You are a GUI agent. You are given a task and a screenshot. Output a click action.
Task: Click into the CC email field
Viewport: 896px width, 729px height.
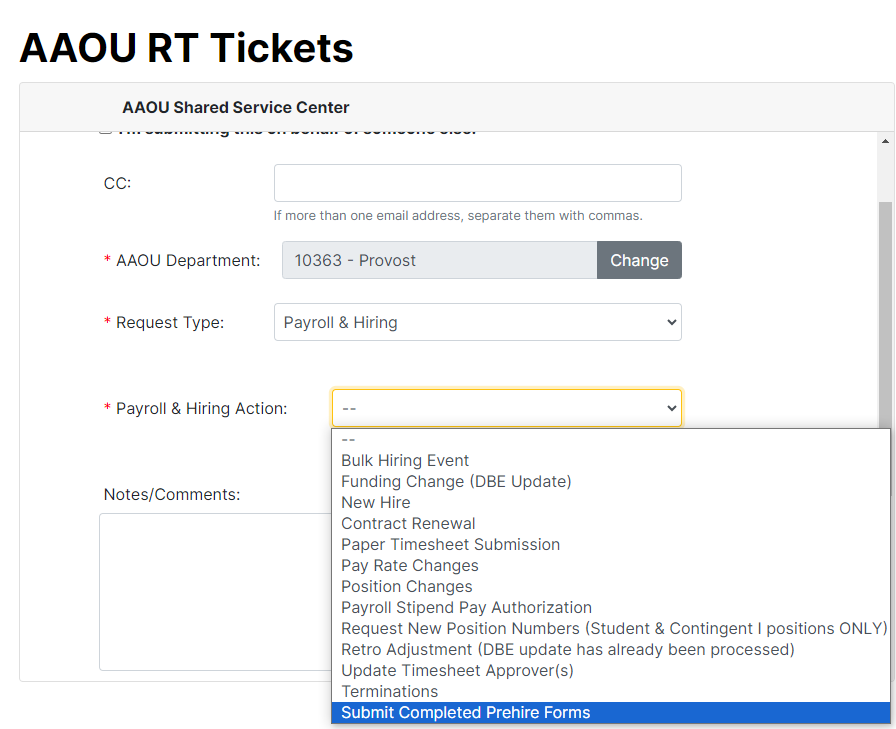point(477,183)
